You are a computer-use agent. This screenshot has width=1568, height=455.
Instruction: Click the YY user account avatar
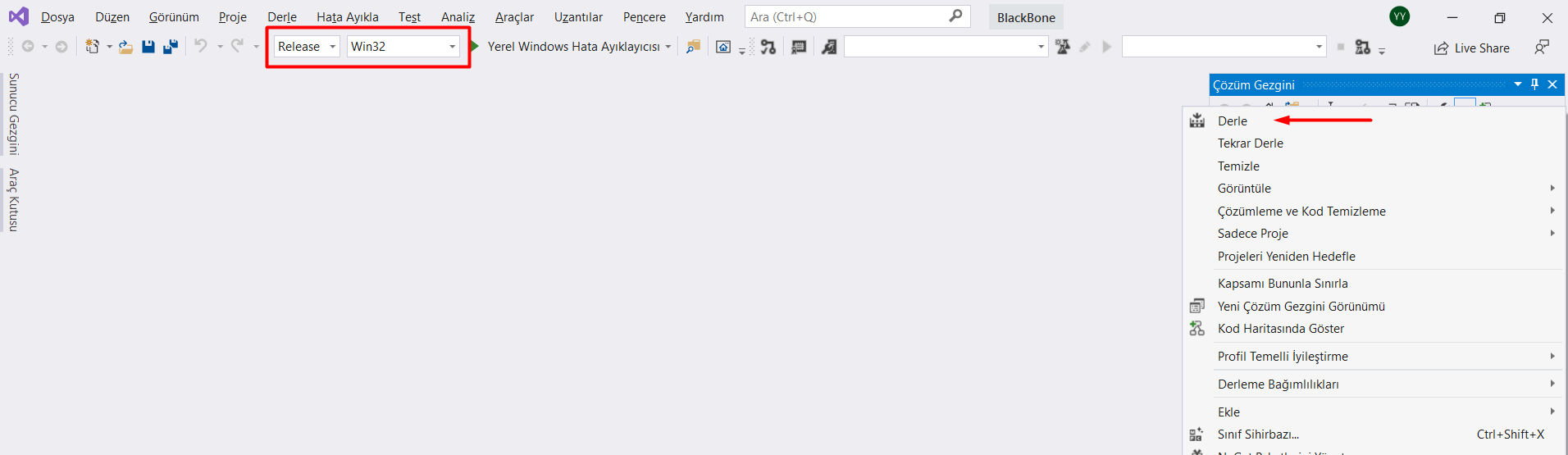tap(1400, 16)
